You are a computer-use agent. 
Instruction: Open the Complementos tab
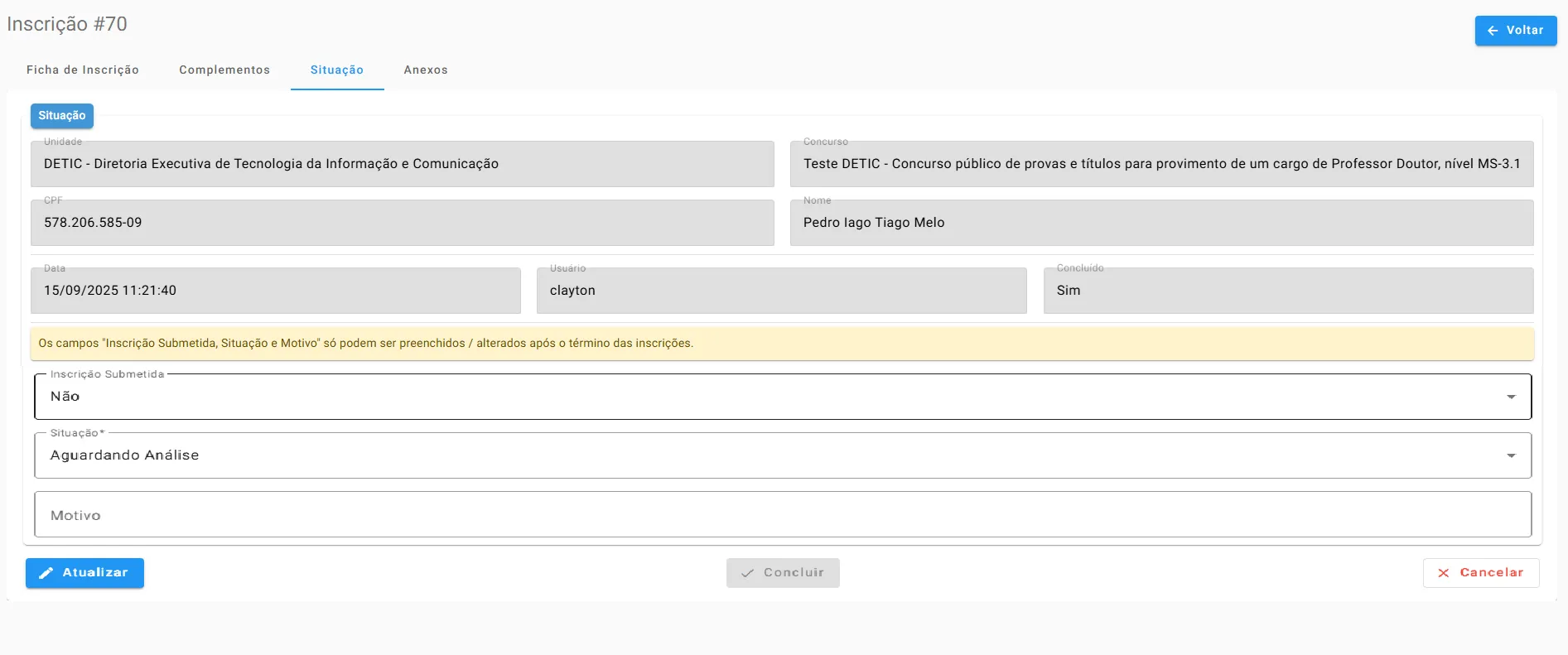click(224, 70)
